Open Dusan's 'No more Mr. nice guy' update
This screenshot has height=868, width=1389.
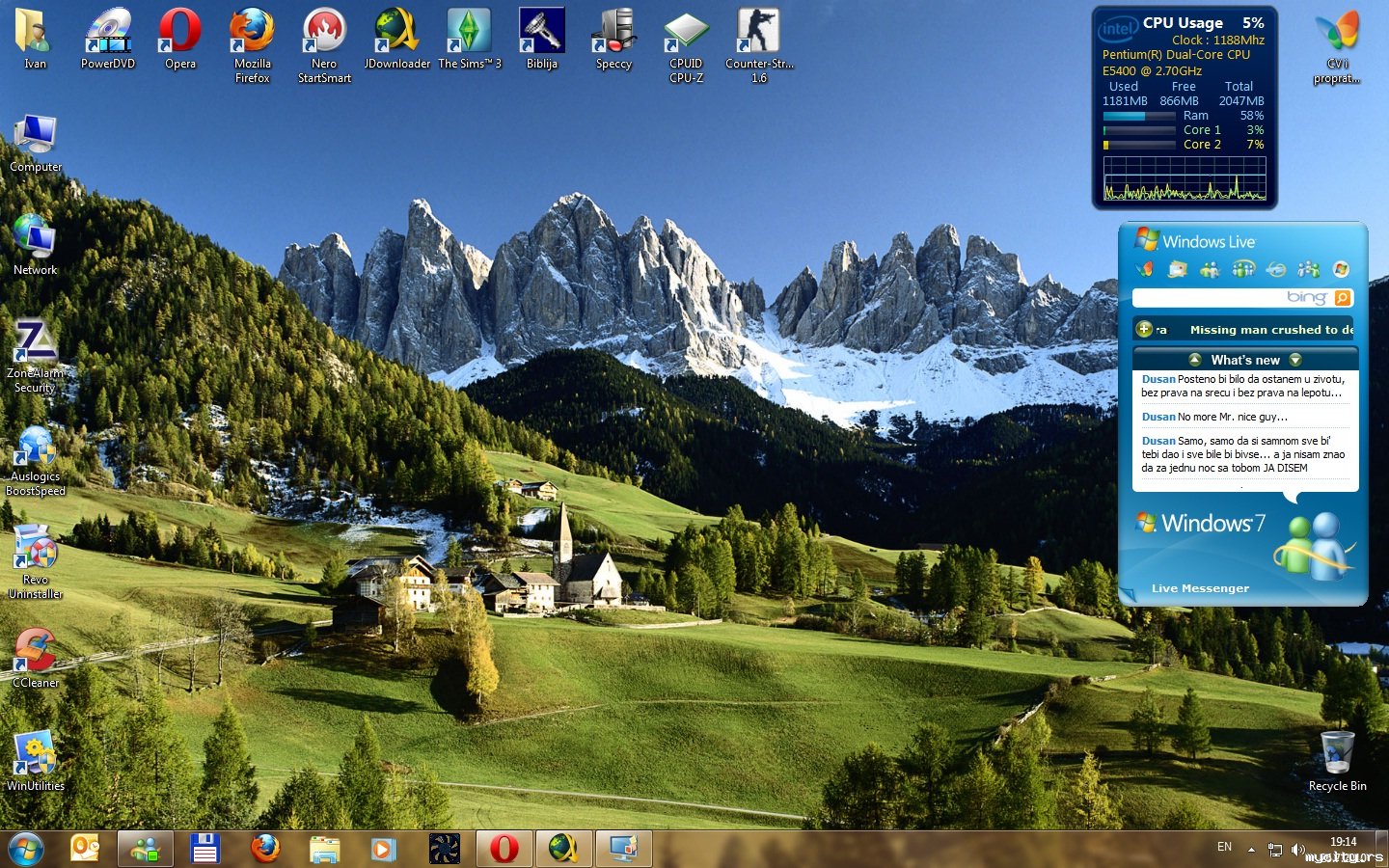click(1214, 417)
